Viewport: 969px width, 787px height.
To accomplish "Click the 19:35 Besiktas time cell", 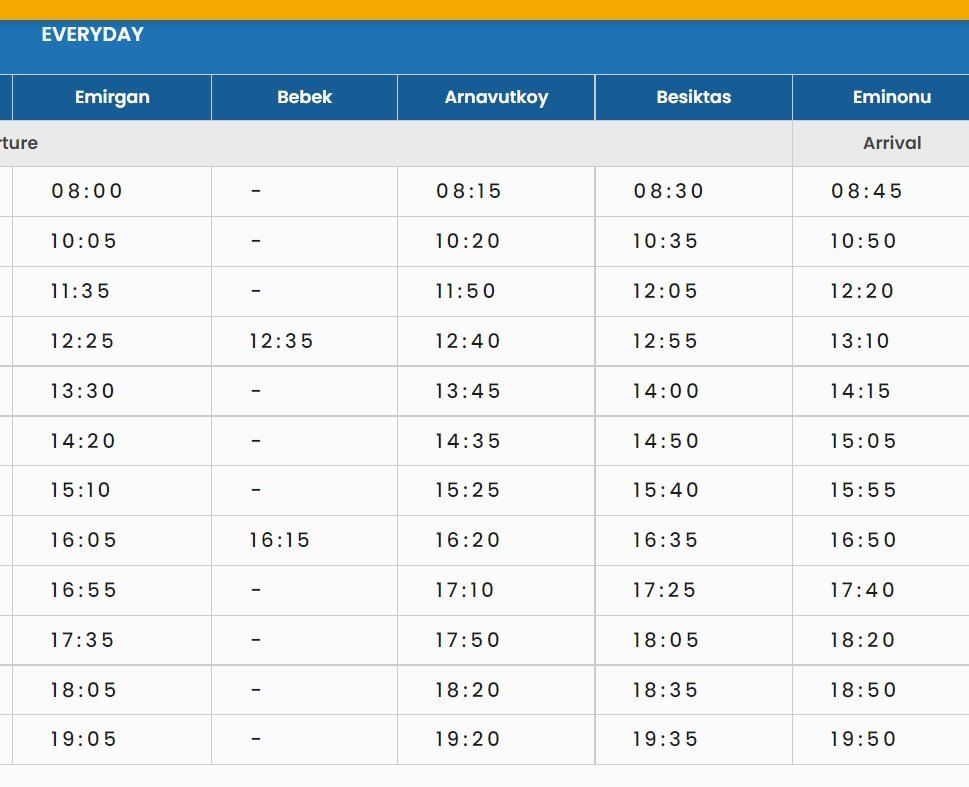I will [665, 739].
